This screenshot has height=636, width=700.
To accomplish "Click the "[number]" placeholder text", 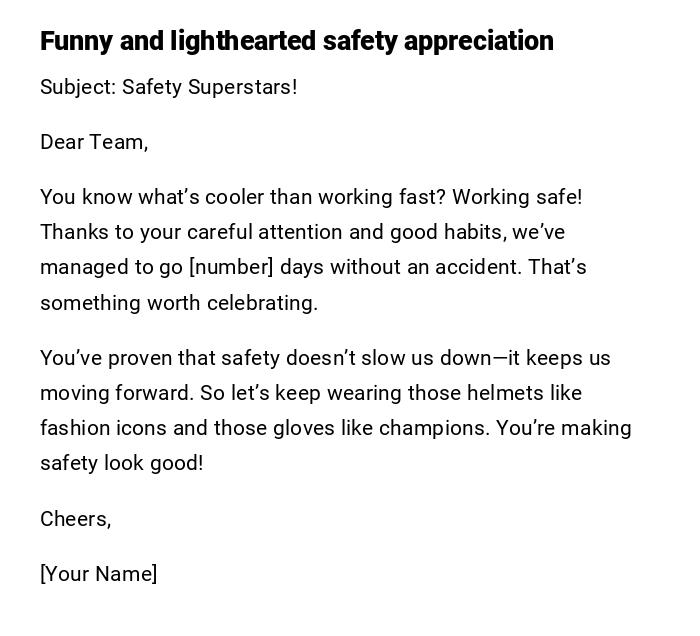I will [231, 267].
